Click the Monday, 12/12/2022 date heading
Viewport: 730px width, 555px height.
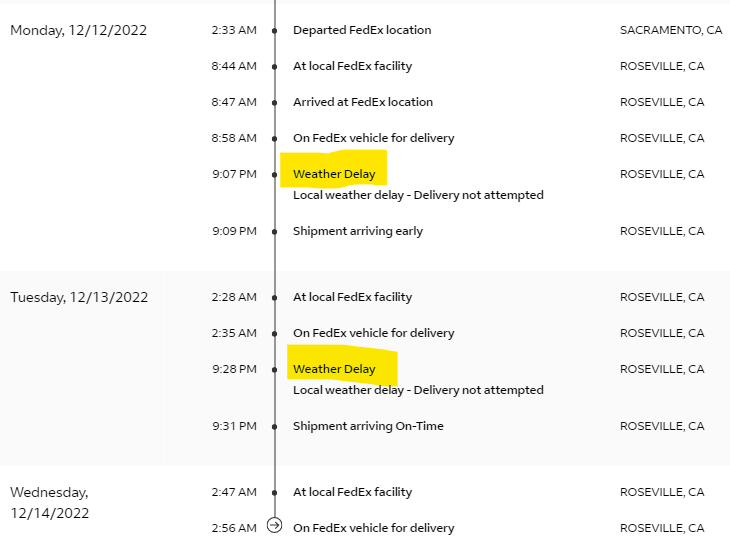78,30
